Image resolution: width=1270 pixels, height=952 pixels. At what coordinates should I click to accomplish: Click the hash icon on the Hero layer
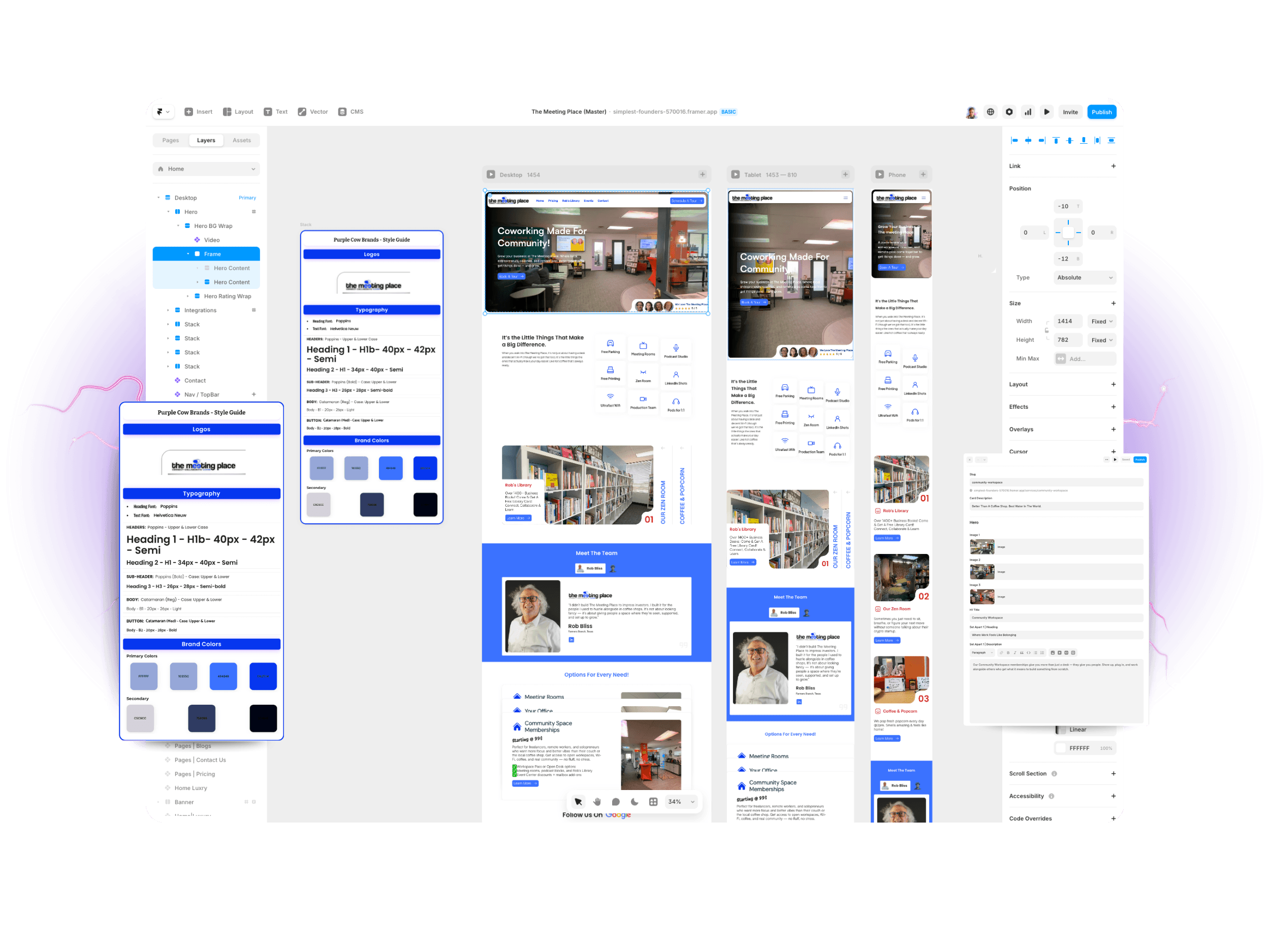[x=254, y=212]
